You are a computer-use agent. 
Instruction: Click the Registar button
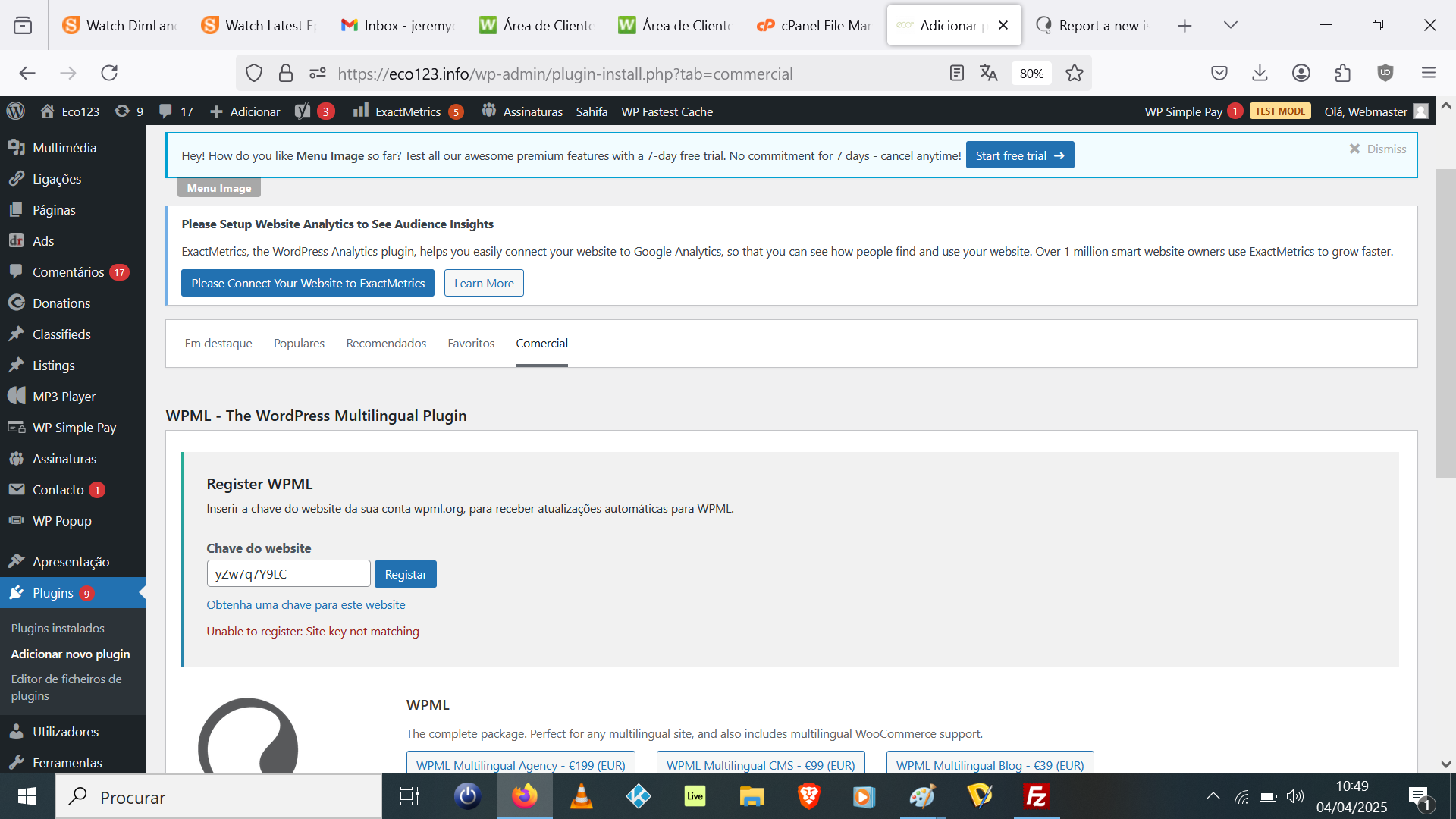(x=406, y=574)
